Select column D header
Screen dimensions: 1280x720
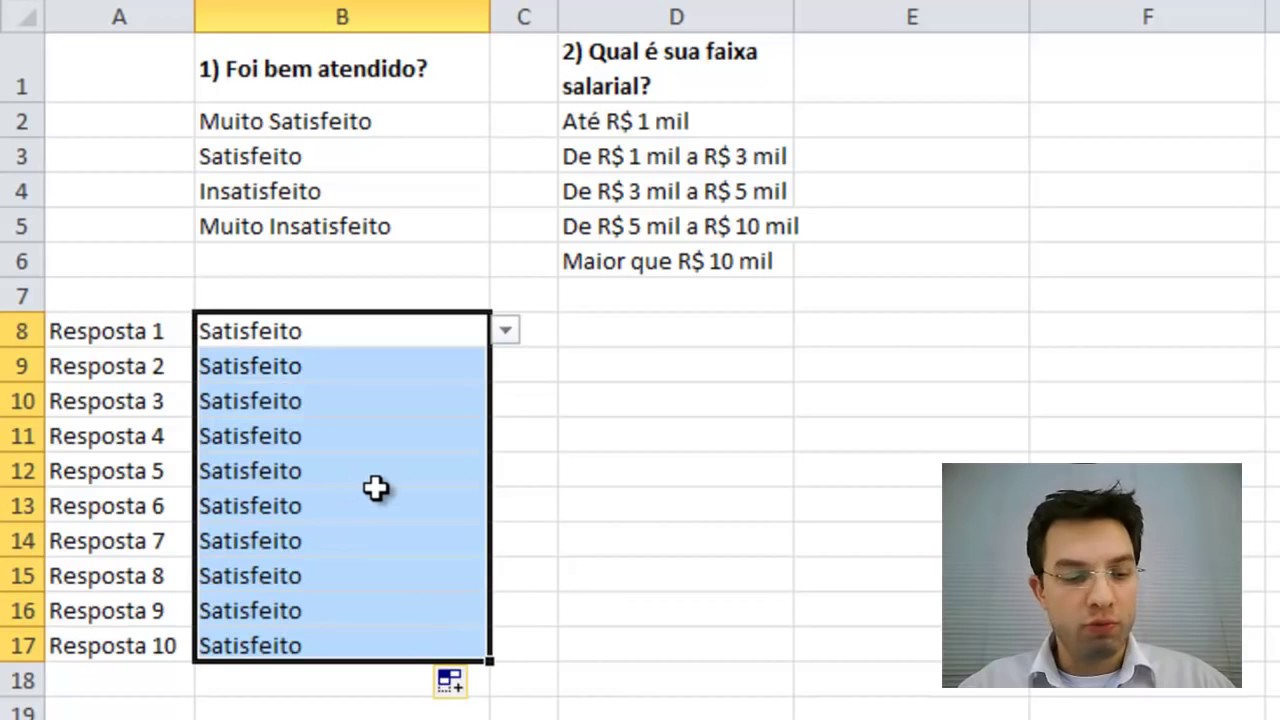(676, 16)
